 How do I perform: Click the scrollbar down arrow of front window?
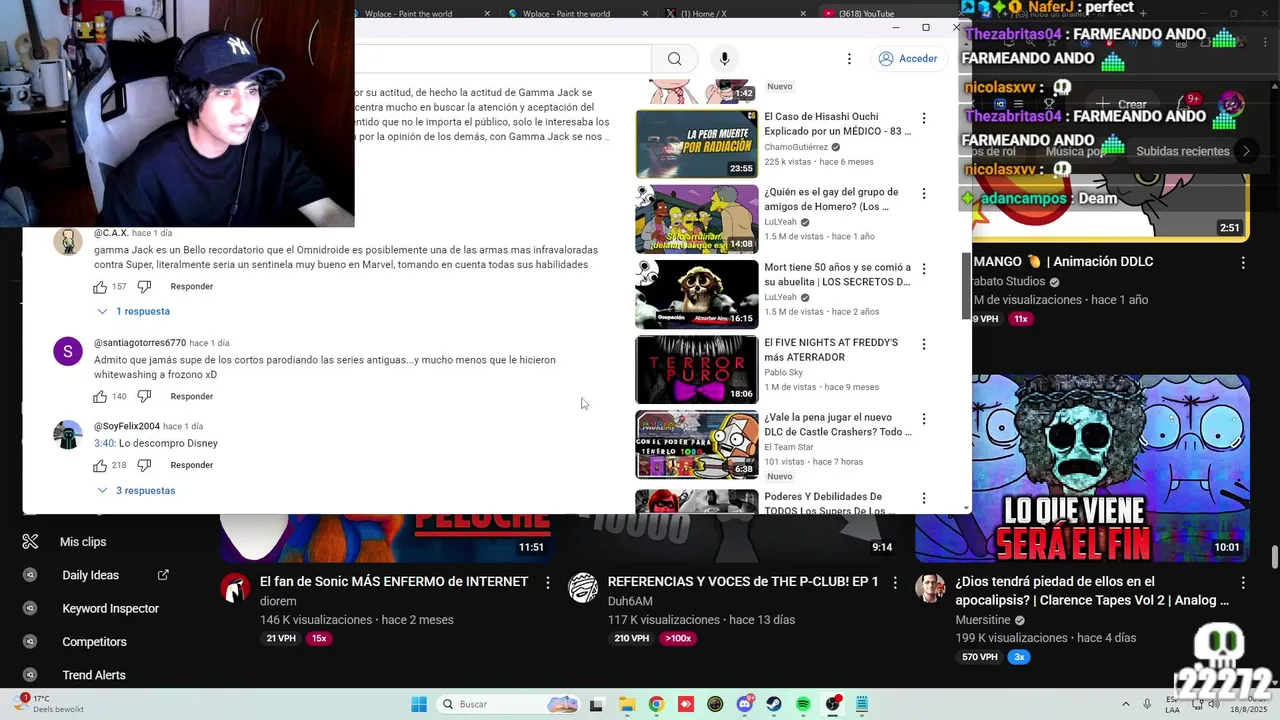(965, 508)
